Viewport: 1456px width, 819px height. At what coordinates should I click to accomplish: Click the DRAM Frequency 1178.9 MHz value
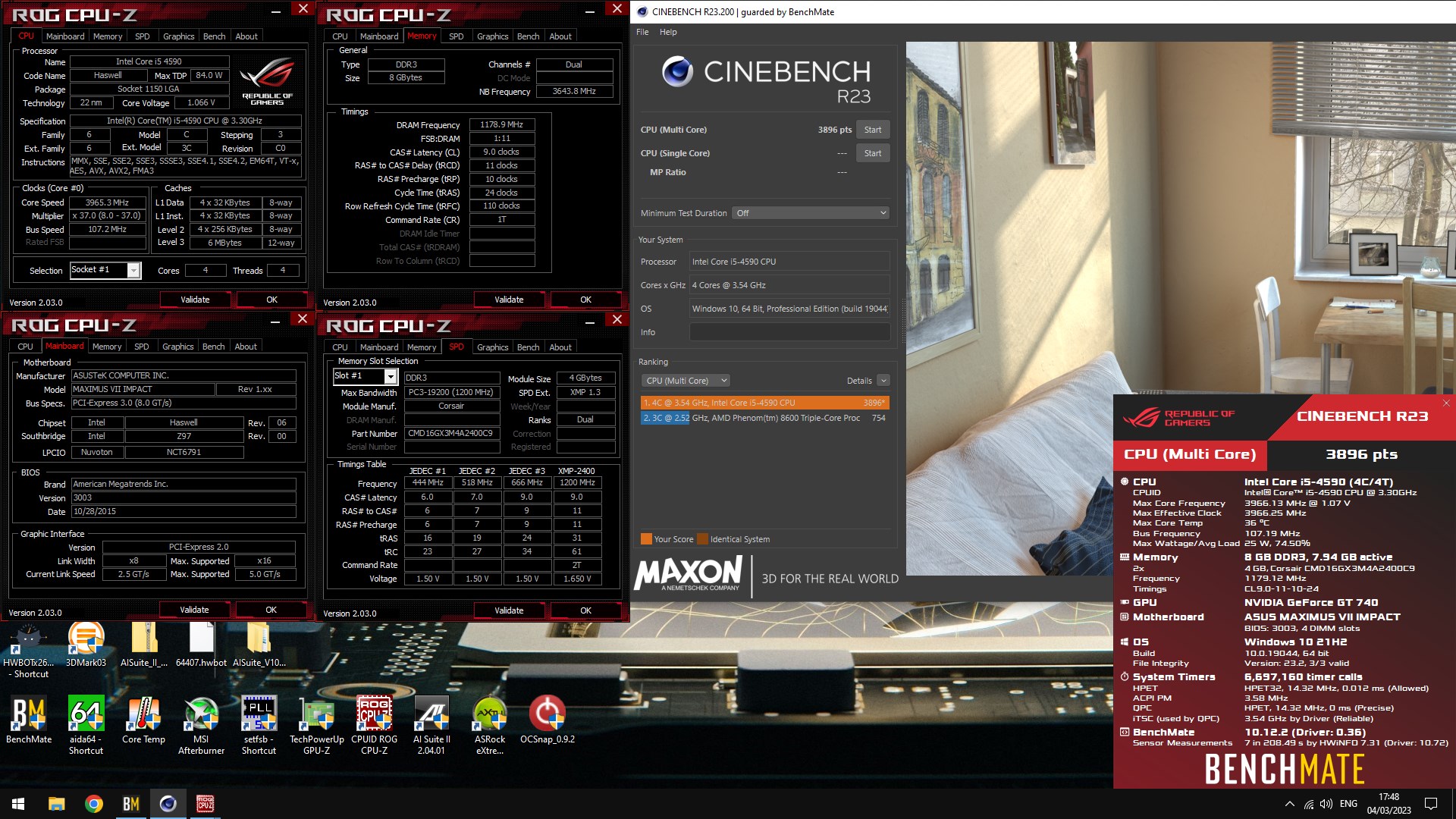(502, 125)
